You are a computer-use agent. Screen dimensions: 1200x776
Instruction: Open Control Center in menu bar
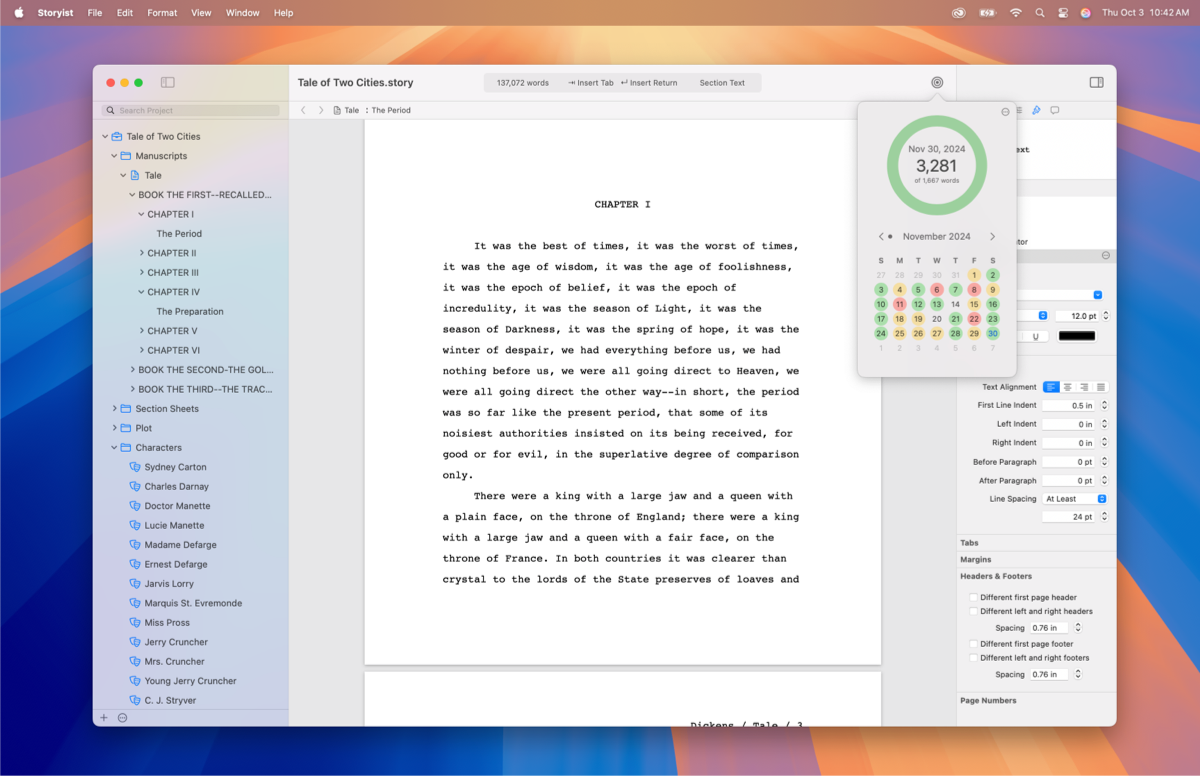click(1062, 13)
